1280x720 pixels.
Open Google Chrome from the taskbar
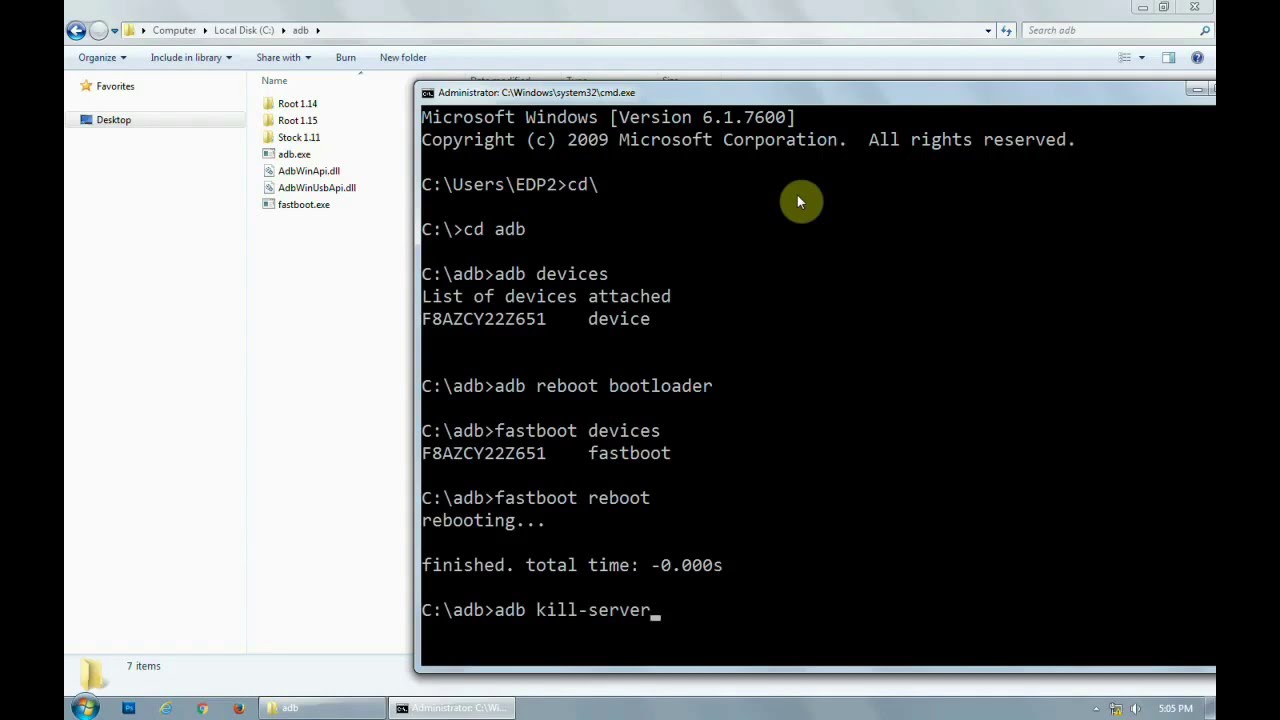pyautogui.click(x=202, y=708)
